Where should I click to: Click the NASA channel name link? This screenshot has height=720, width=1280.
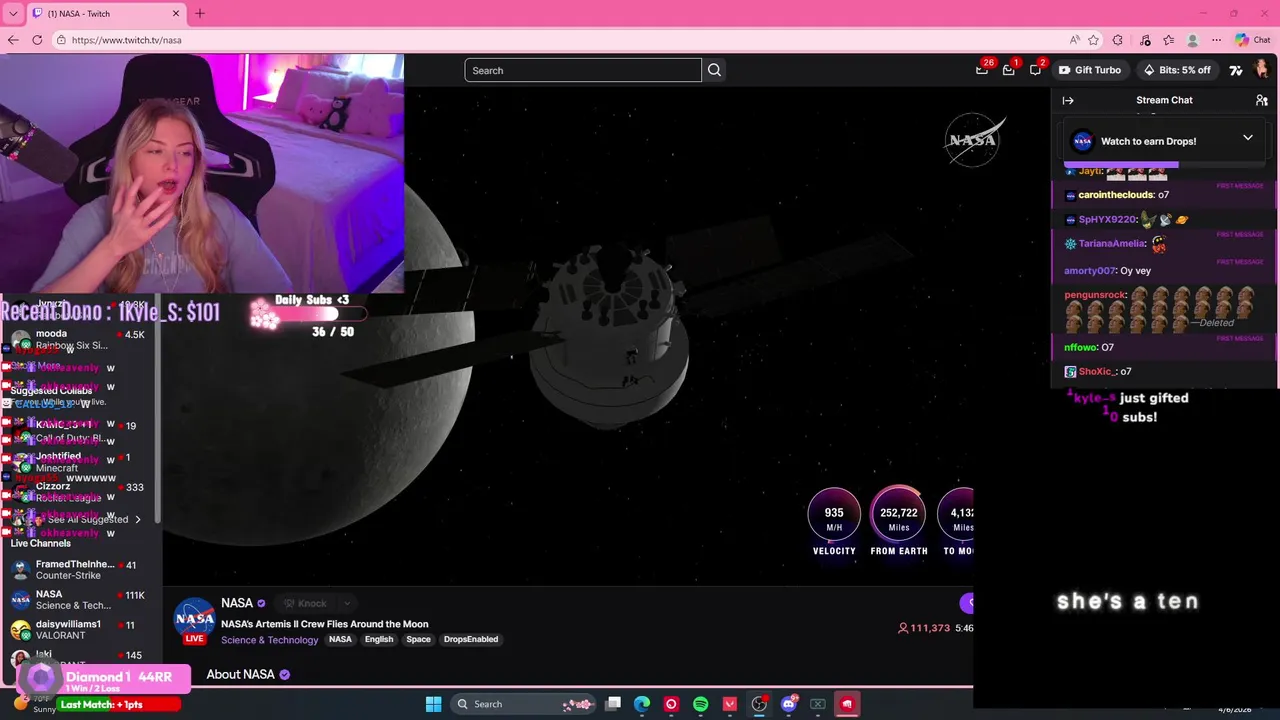[x=237, y=603]
